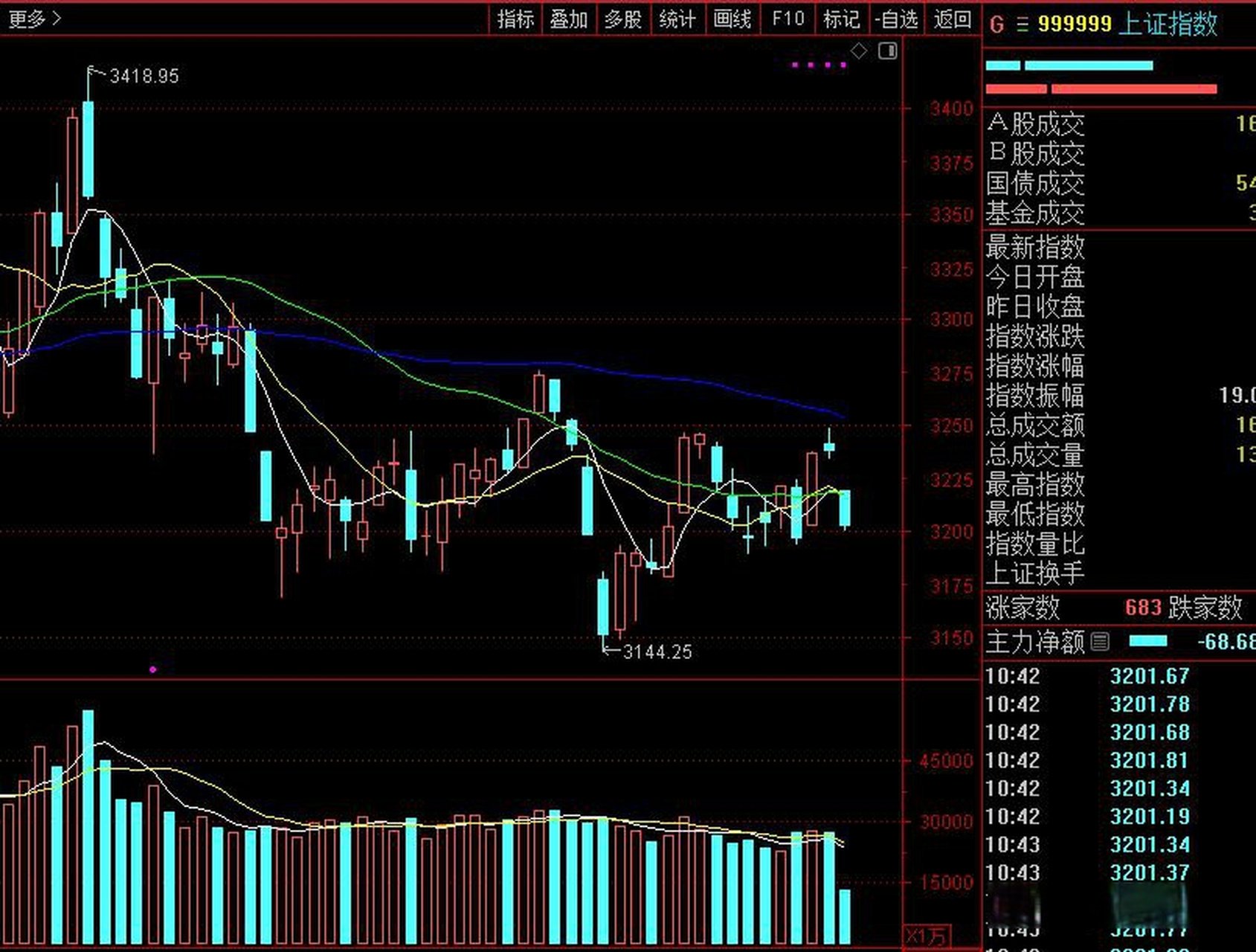Select the tick price 3201.67

pyautogui.click(x=1150, y=676)
